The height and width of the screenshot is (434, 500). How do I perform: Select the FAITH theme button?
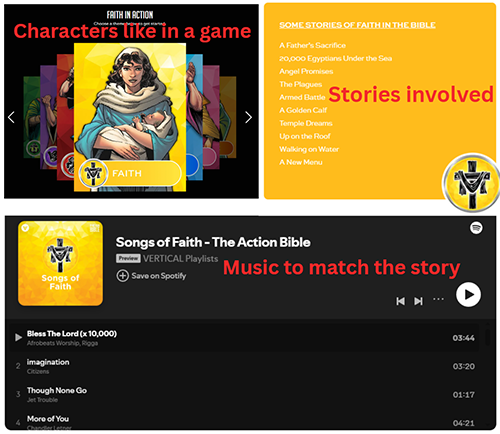[131, 173]
